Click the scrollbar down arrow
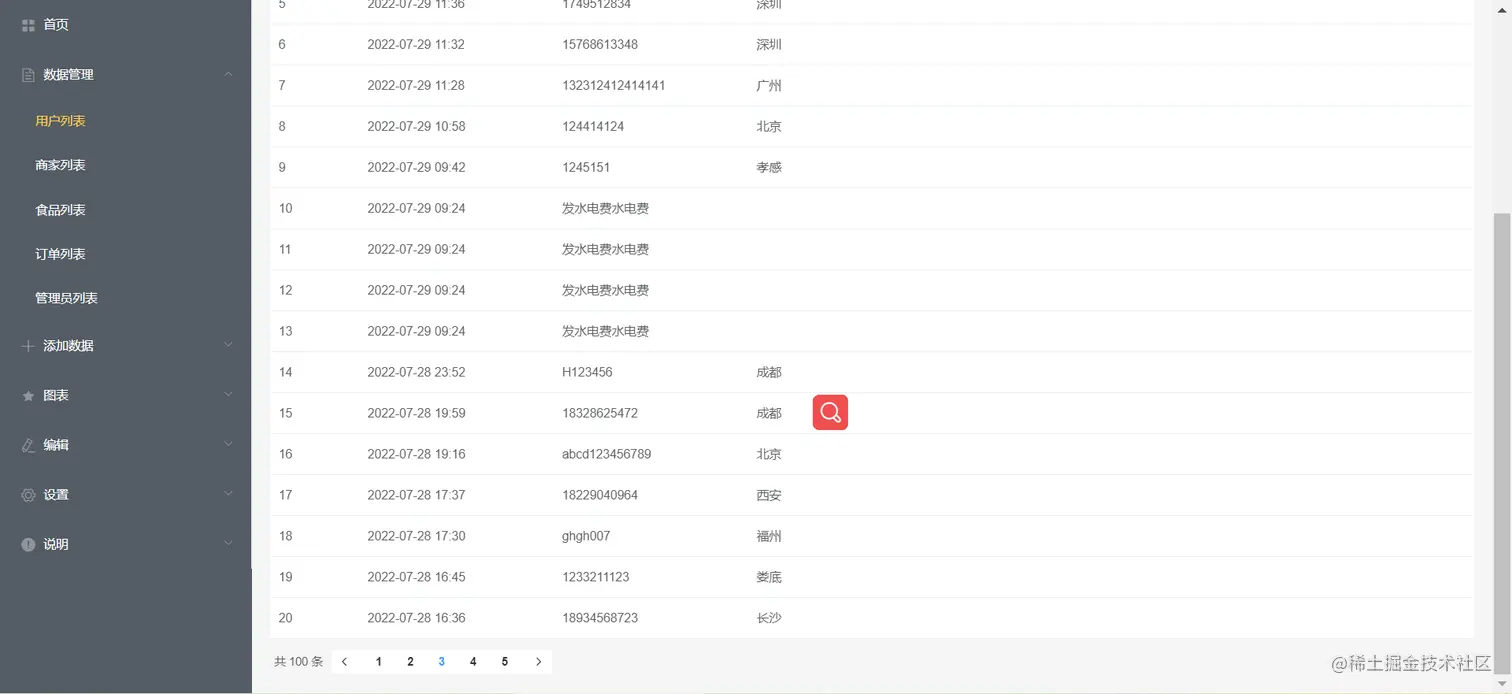The image size is (1512, 694). (1502, 684)
